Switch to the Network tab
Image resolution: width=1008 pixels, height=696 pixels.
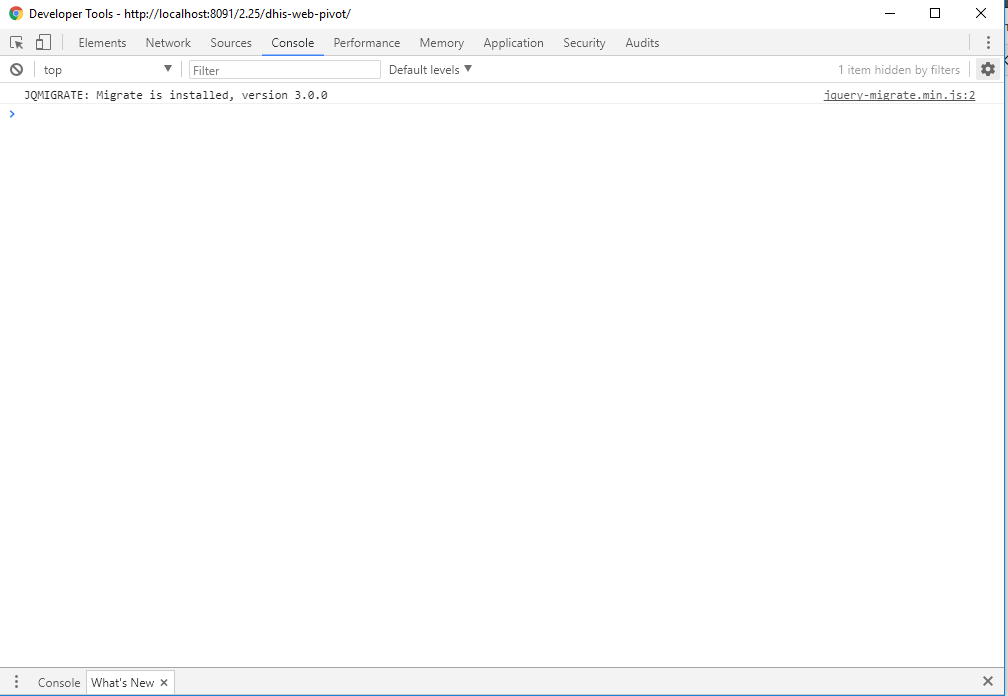(168, 43)
